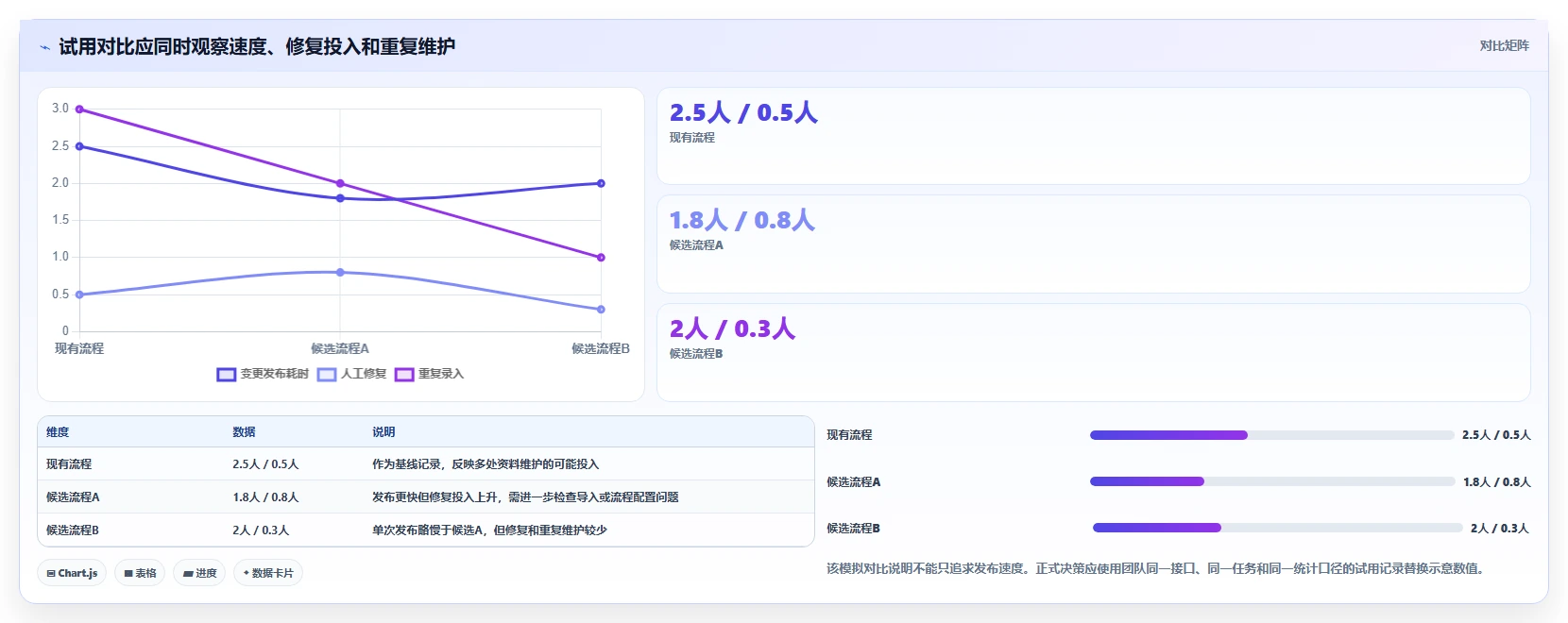Click the 候选流程A x-axis label on chart
This screenshot has width=1568, height=623.
tap(340, 348)
